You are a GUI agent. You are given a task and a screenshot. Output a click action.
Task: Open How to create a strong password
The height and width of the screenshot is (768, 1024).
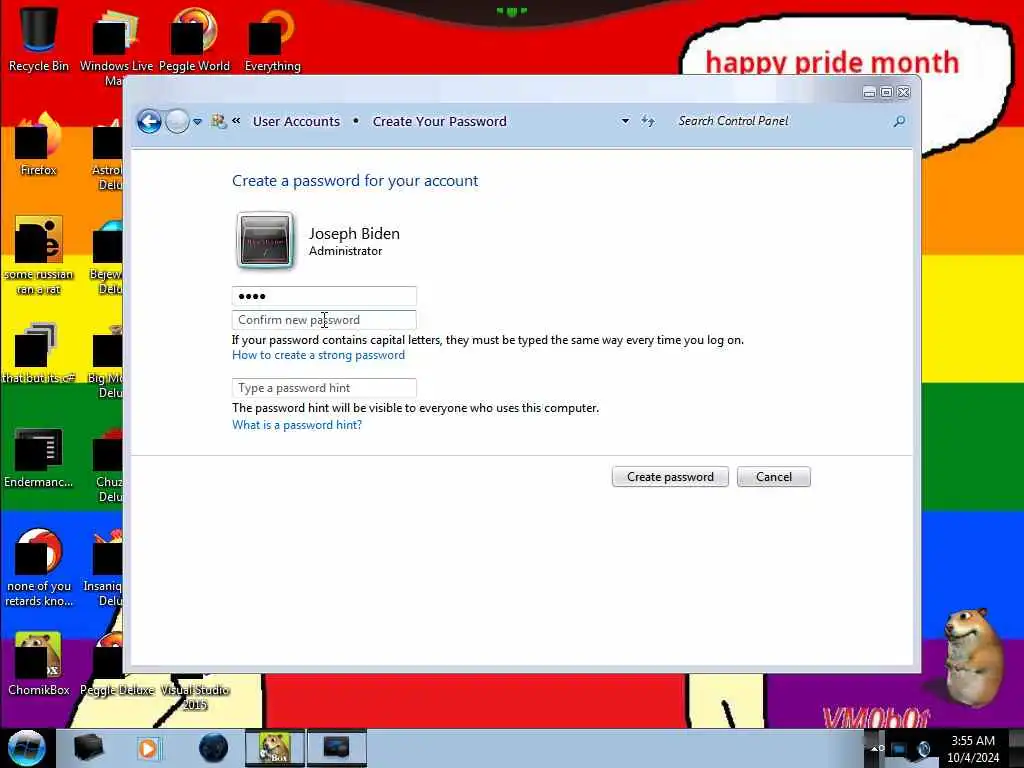pos(319,355)
